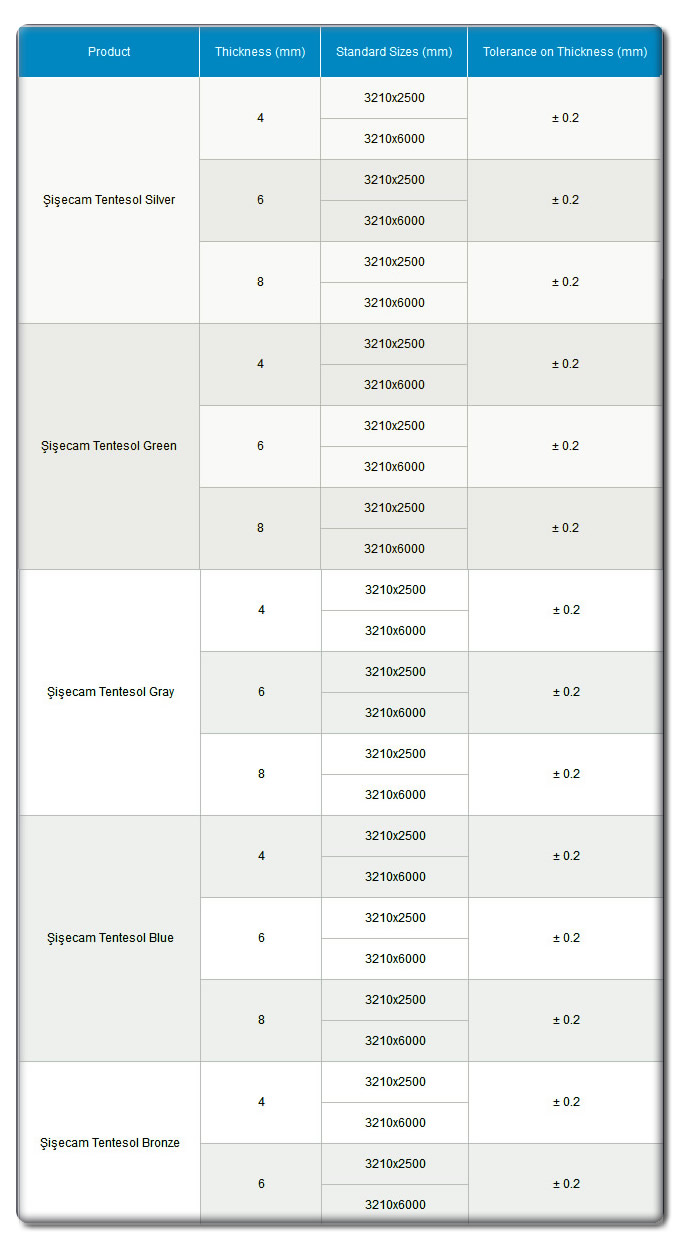Click the Product column header
Image resolution: width=680 pixels, height=1250 pixels.
(109, 52)
